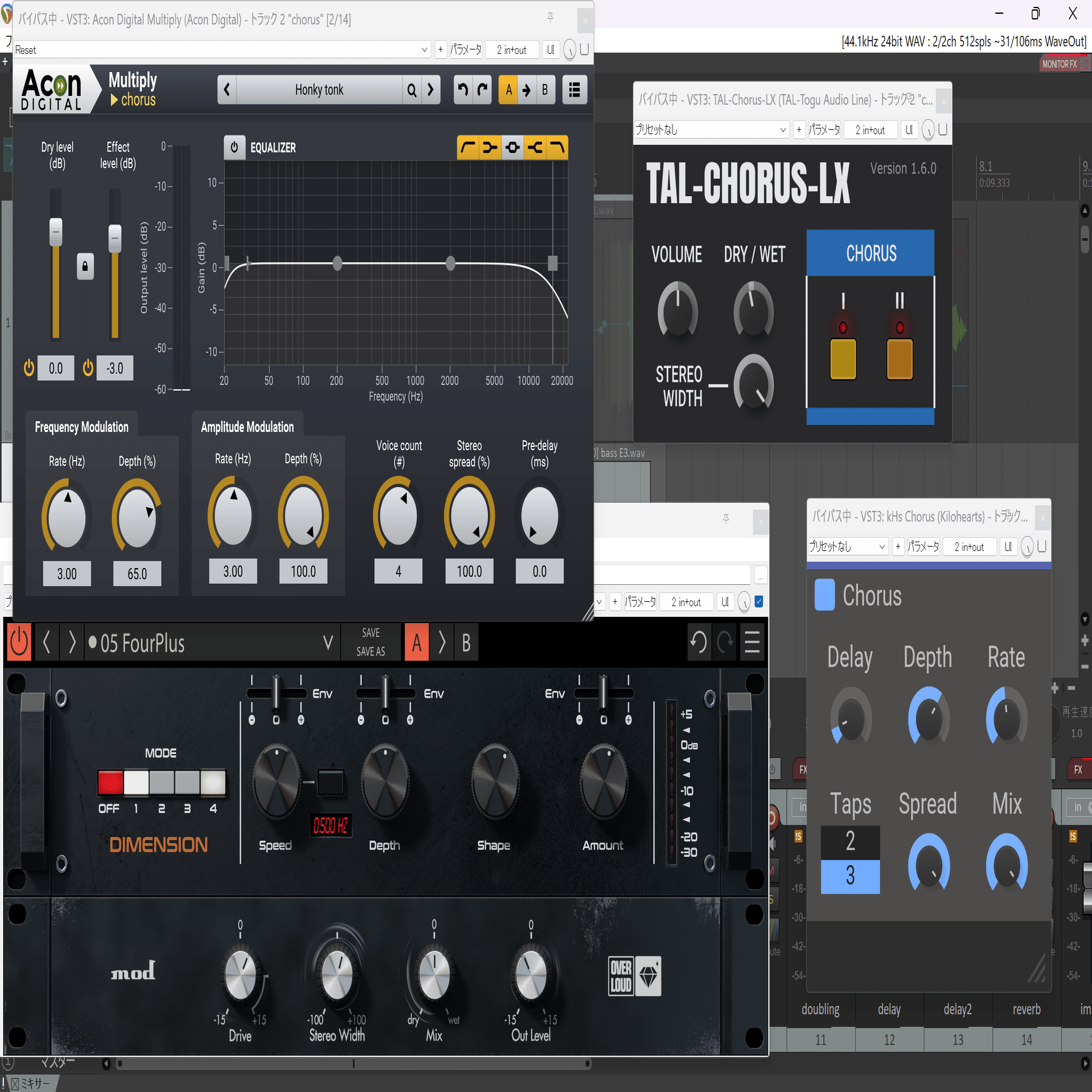Open preset search in Acon Multiply
Image resolution: width=1092 pixels, height=1092 pixels.
click(411, 90)
